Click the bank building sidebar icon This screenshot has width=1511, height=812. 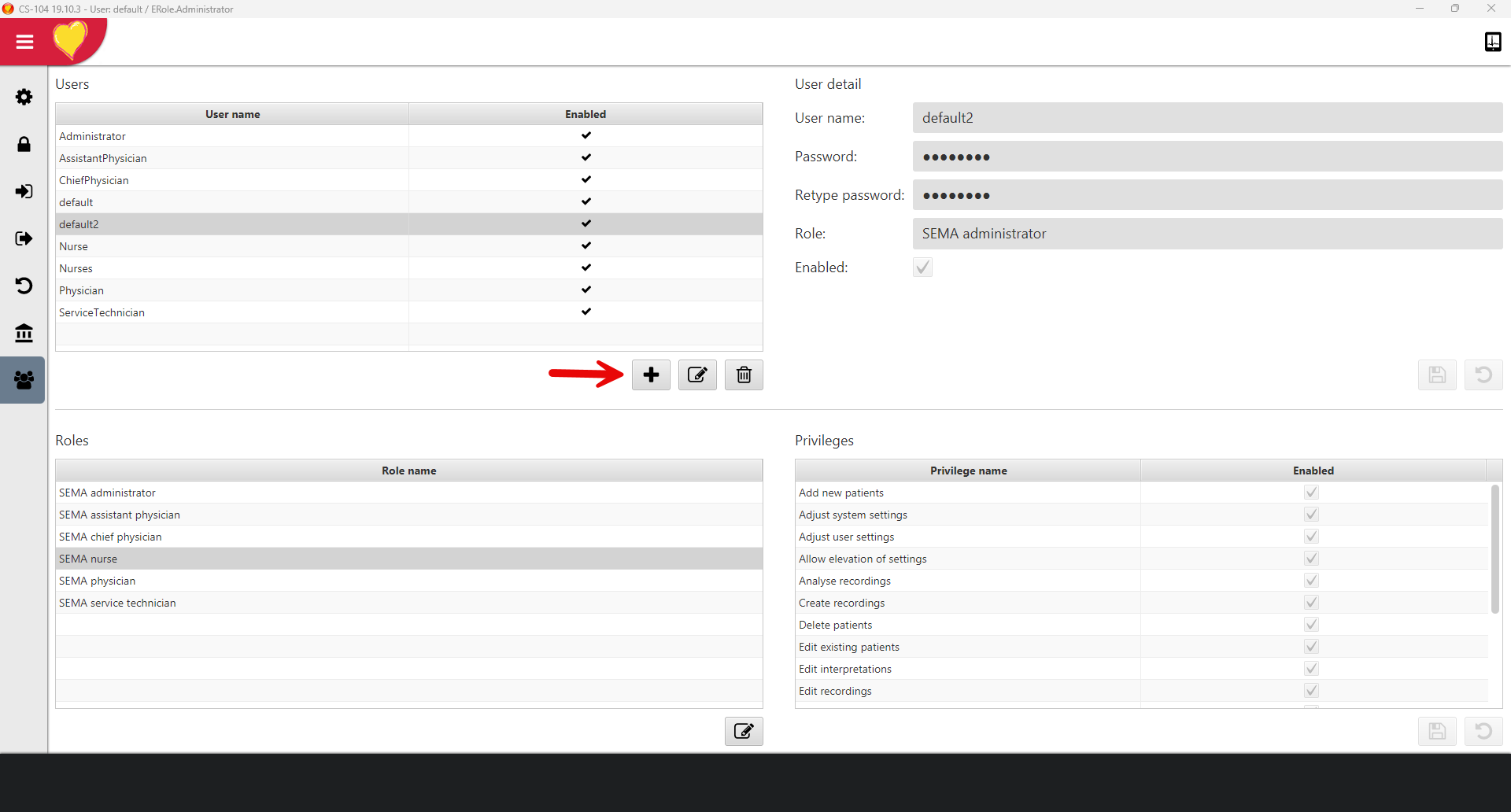tap(24, 333)
